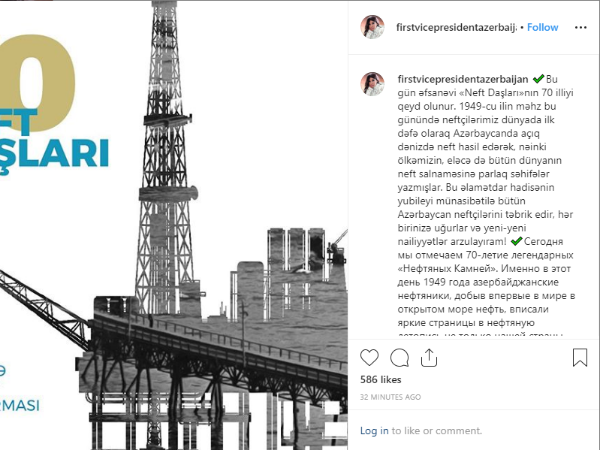Follow firstvicepresidentazerbaijan account
Image resolution: width=600 pixels, height=450 pixels.
(542, 28)
